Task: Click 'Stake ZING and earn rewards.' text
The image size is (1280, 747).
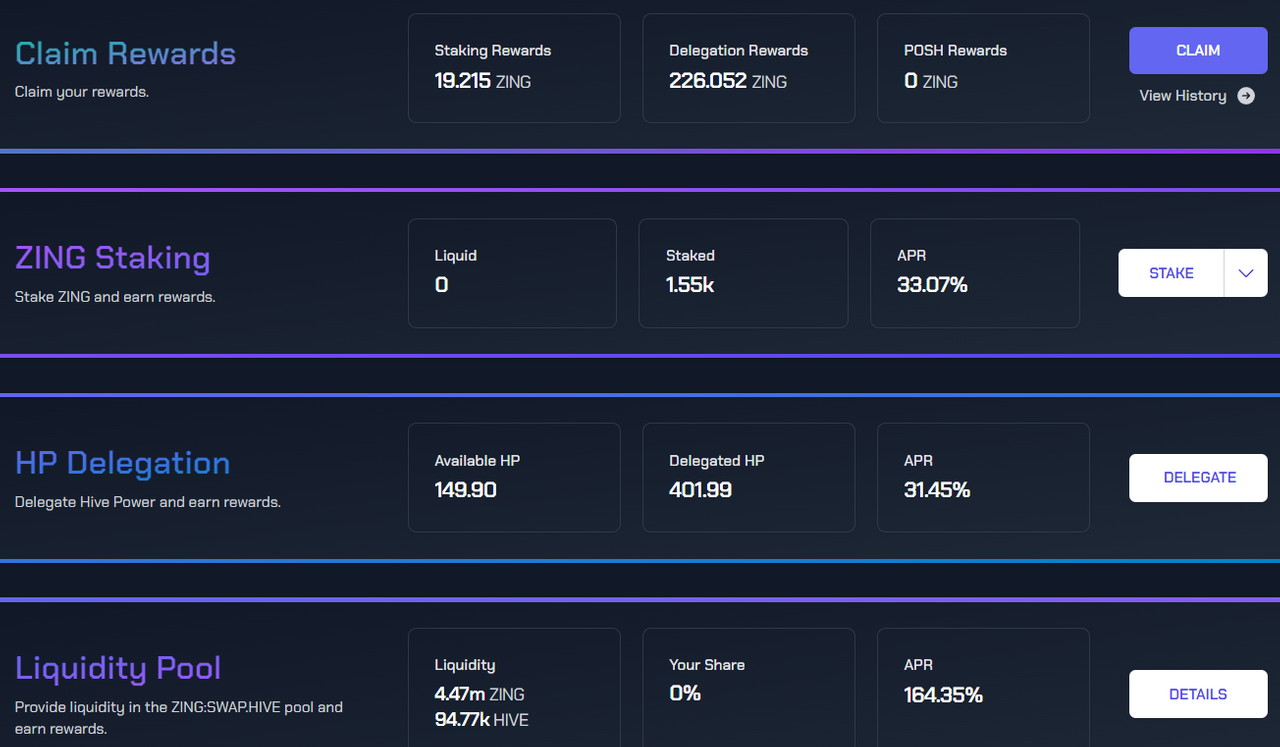Action: tap(115, 297)
